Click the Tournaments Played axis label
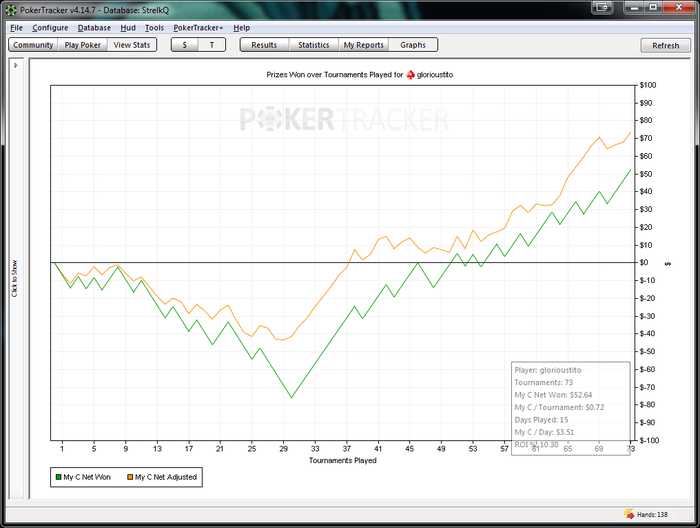This screenshot has width=700, height=528. point(343,461)
